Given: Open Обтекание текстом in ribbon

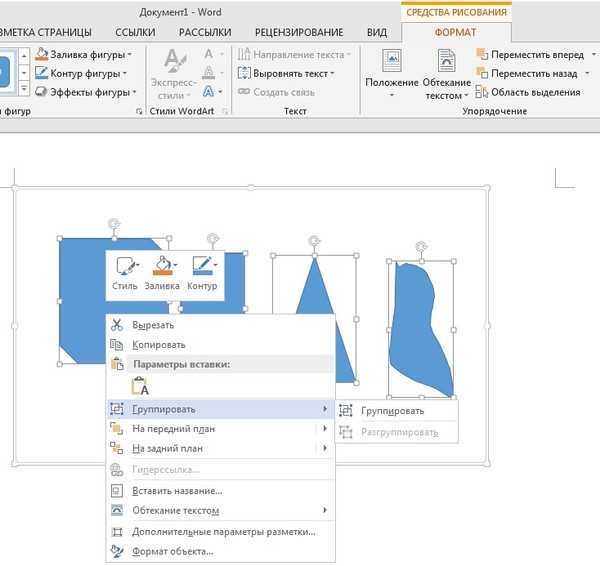Looking at the screenshot, I should [447, 74].
